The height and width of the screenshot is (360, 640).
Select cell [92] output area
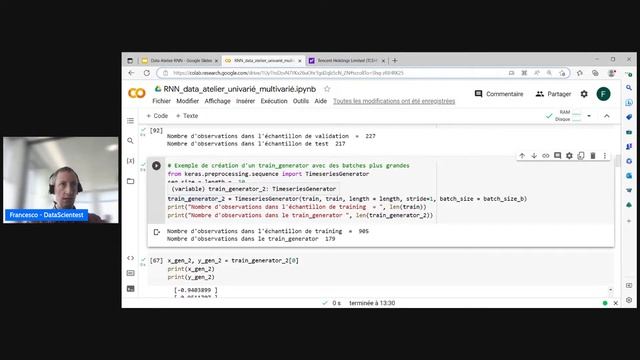[271, 140]
